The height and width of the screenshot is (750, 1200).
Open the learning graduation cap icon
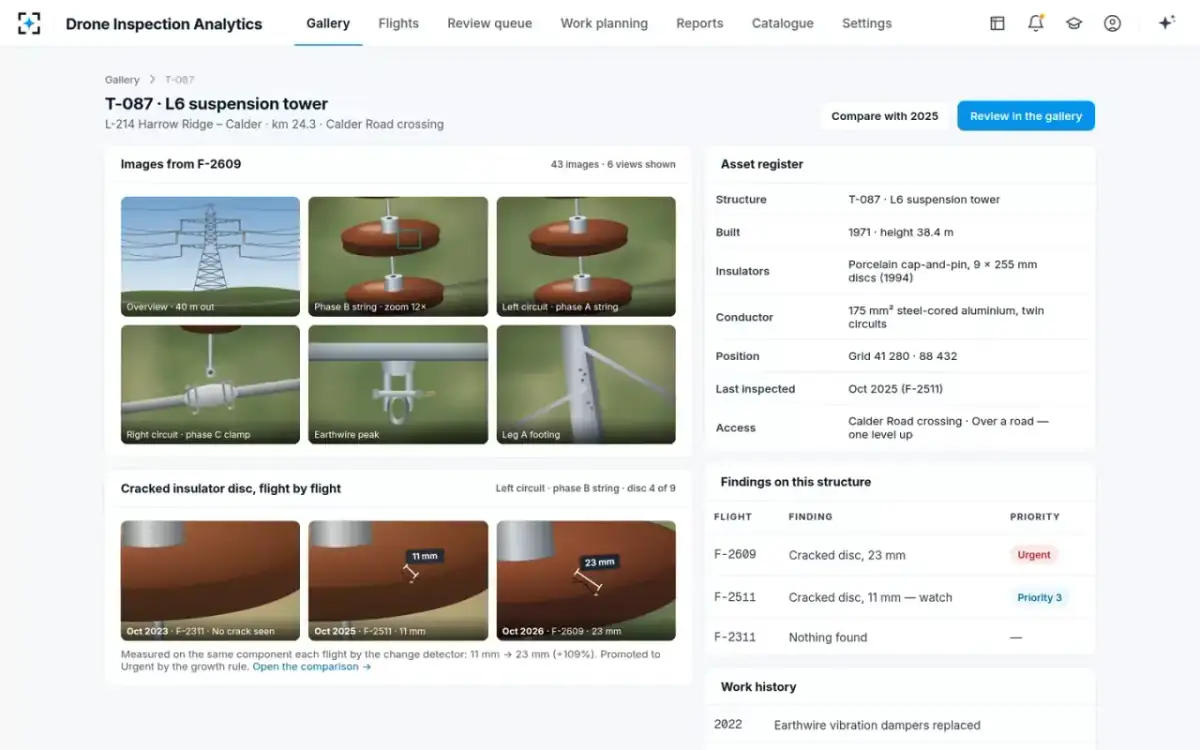tap(1074, 23)
